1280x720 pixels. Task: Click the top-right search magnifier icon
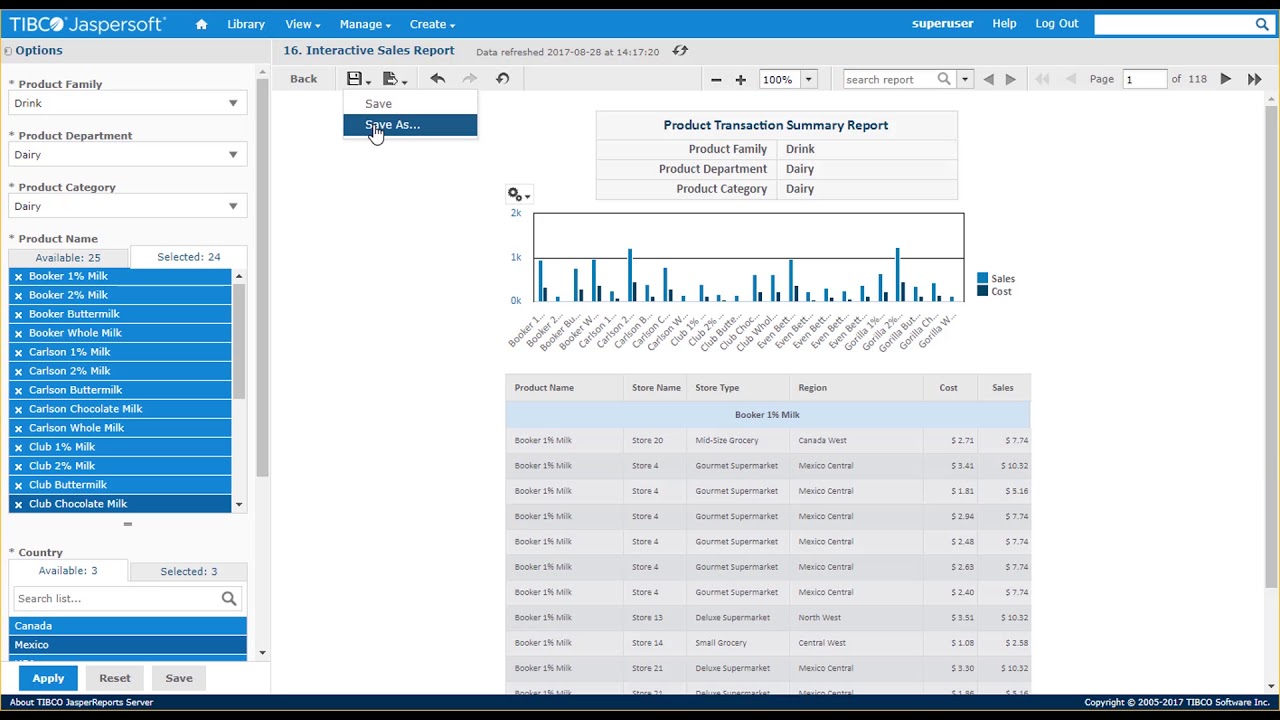1263,24
